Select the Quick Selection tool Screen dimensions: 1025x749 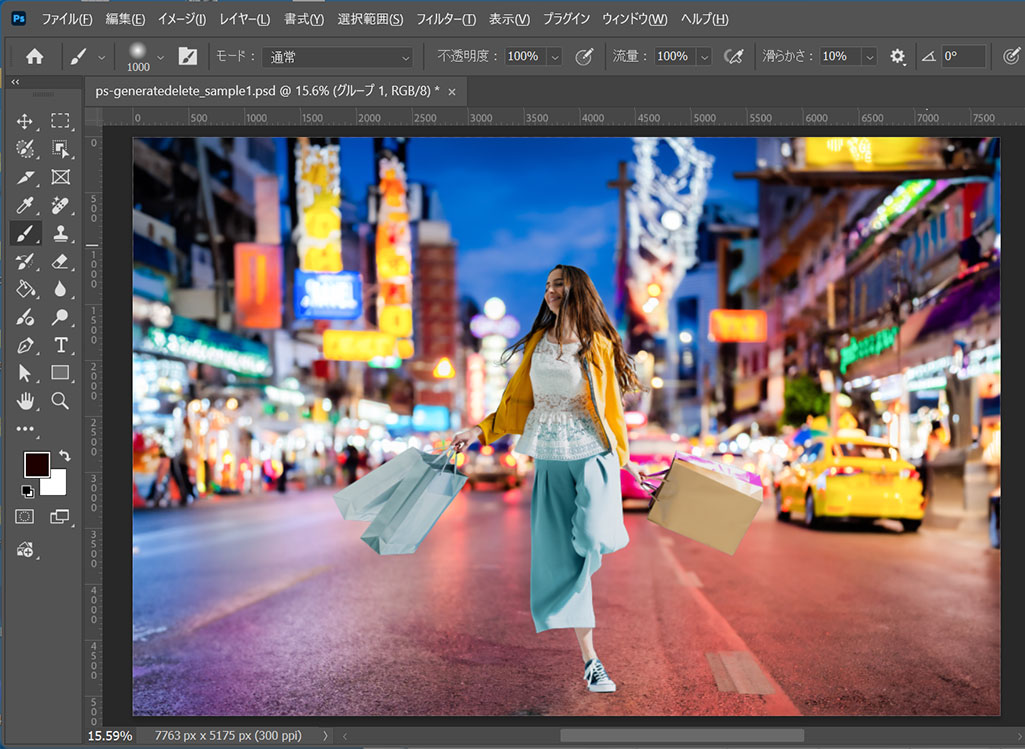[x=25, y=149]
